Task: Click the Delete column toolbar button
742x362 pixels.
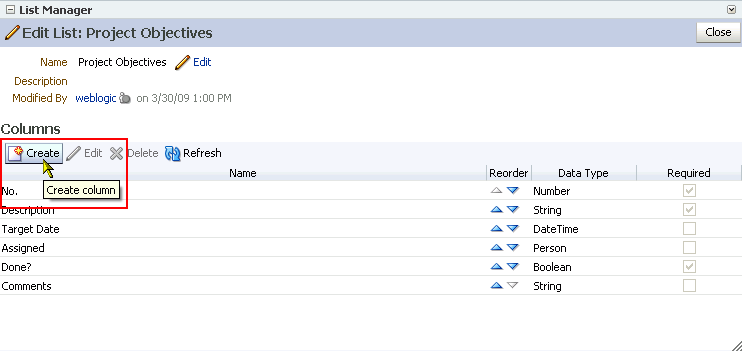Action: (x=134, y=153)
